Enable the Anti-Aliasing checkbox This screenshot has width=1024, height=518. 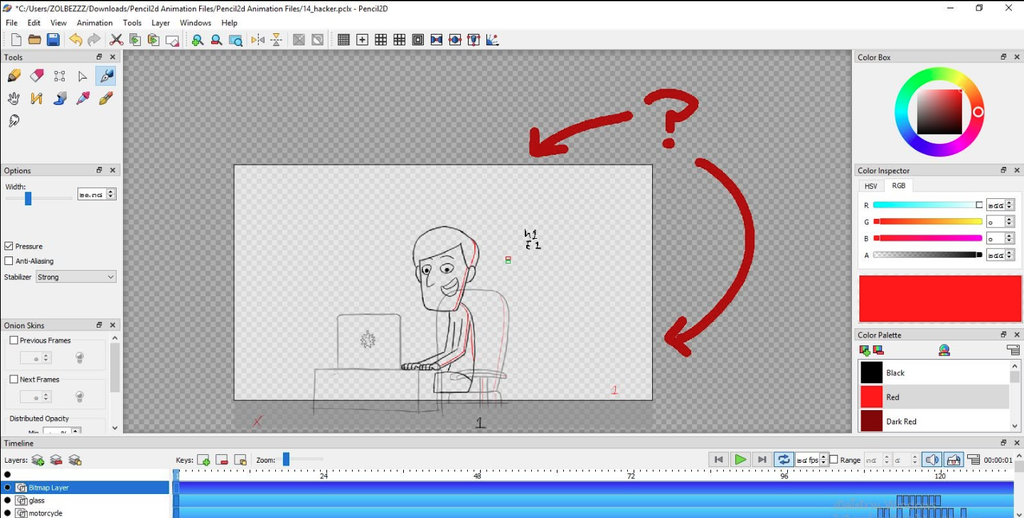coord(8,261)
